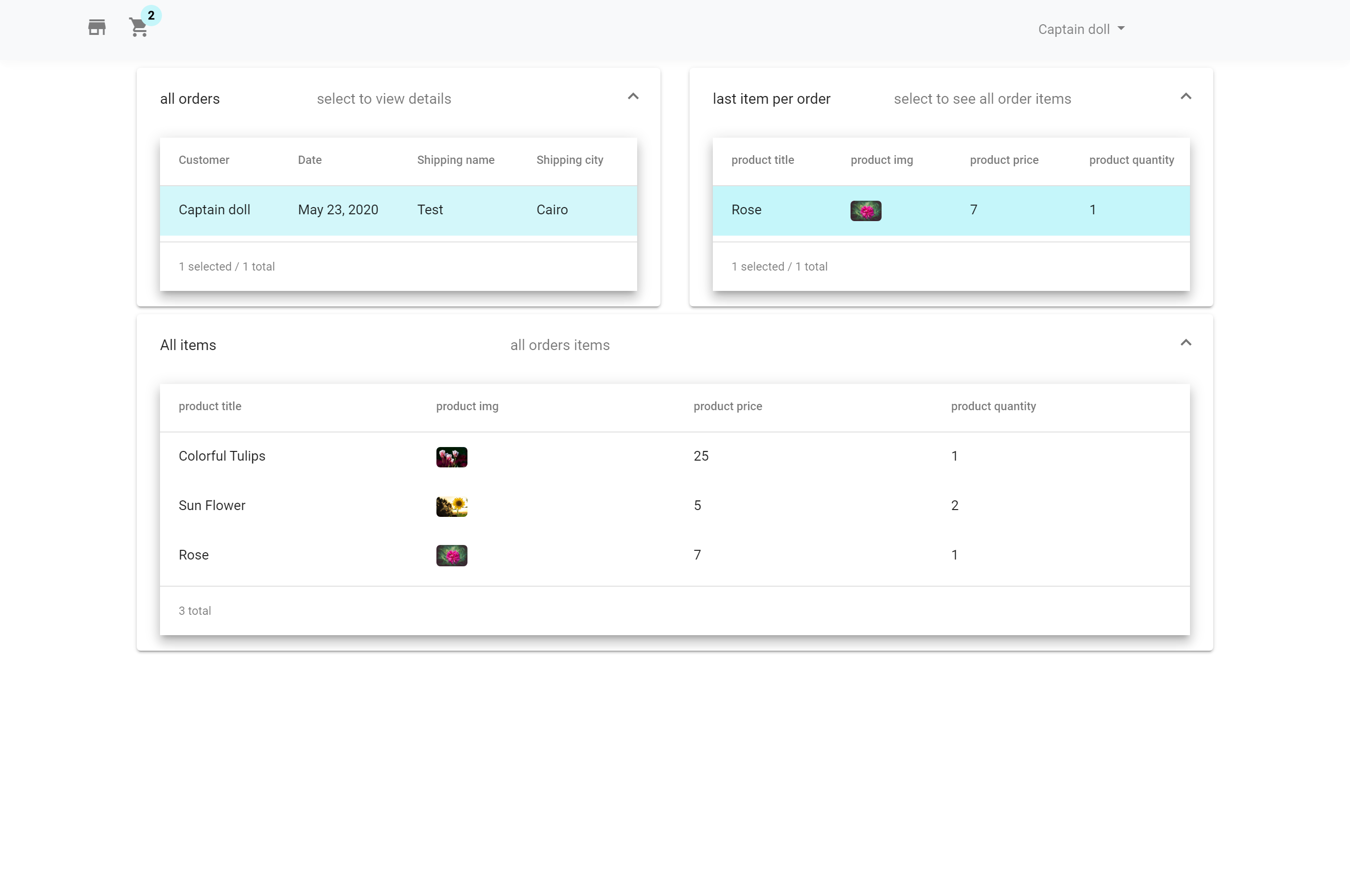Viewport: 1350px width, 896px height.
Task: Select the Sun Flower row title
Action: (211, 505)
